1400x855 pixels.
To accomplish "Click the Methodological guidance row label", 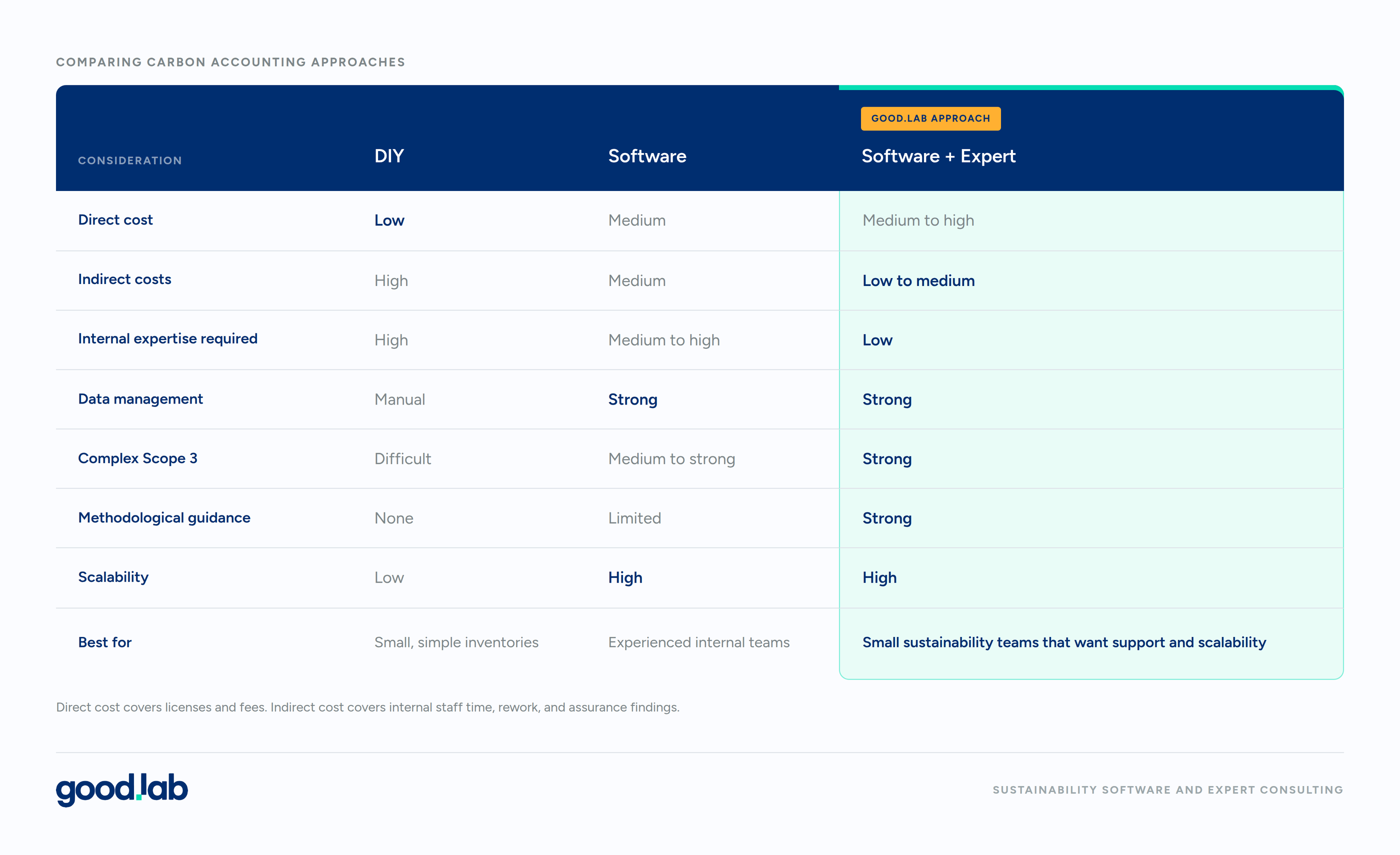I will coord(164,518).
